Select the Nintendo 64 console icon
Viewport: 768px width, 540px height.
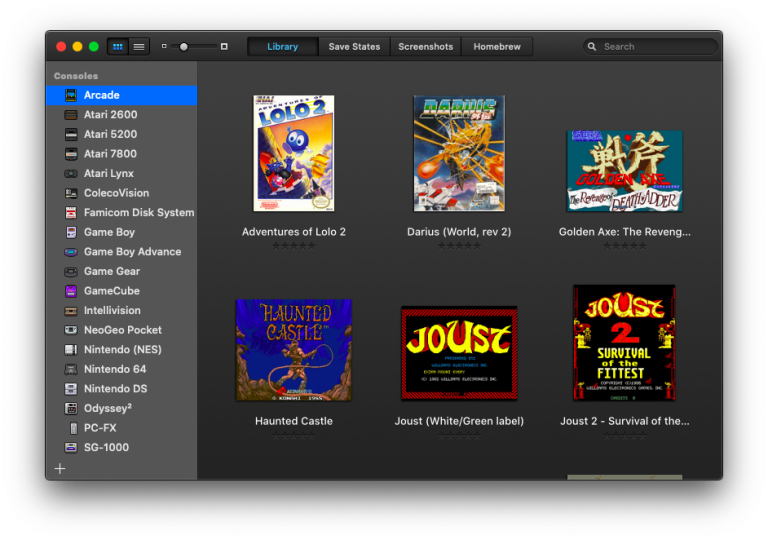71,369
